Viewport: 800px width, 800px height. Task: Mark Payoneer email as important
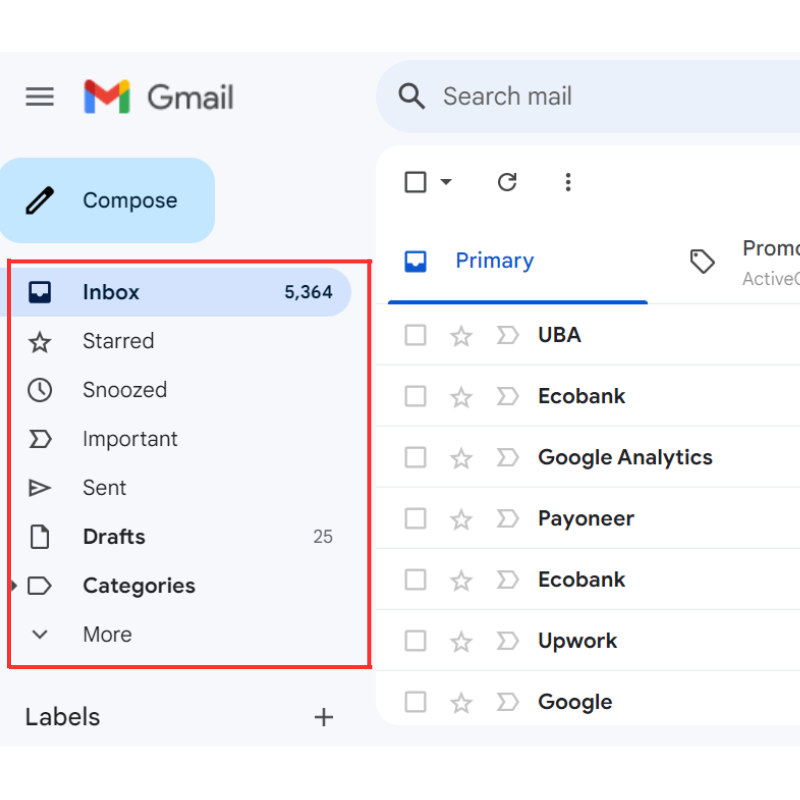507,519
